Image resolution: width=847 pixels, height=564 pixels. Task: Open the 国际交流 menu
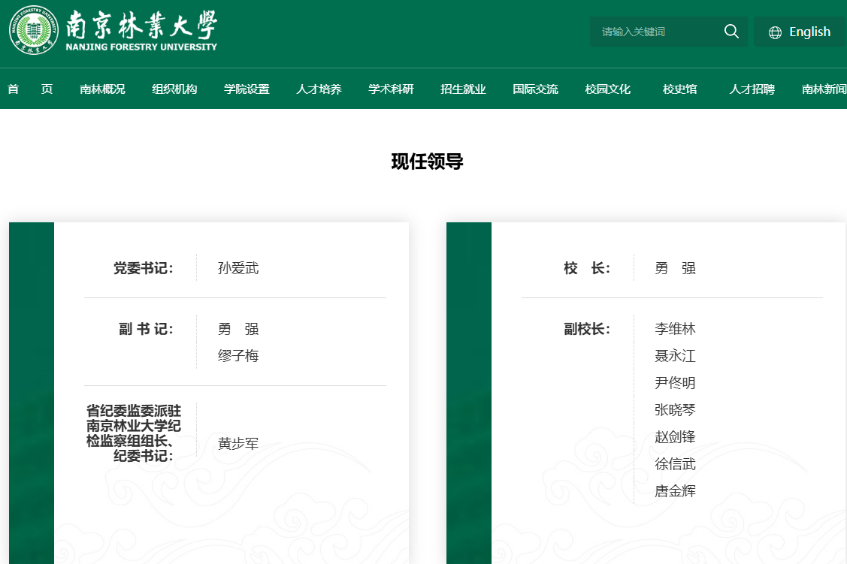pyautogui.click(x=535, y=89)
